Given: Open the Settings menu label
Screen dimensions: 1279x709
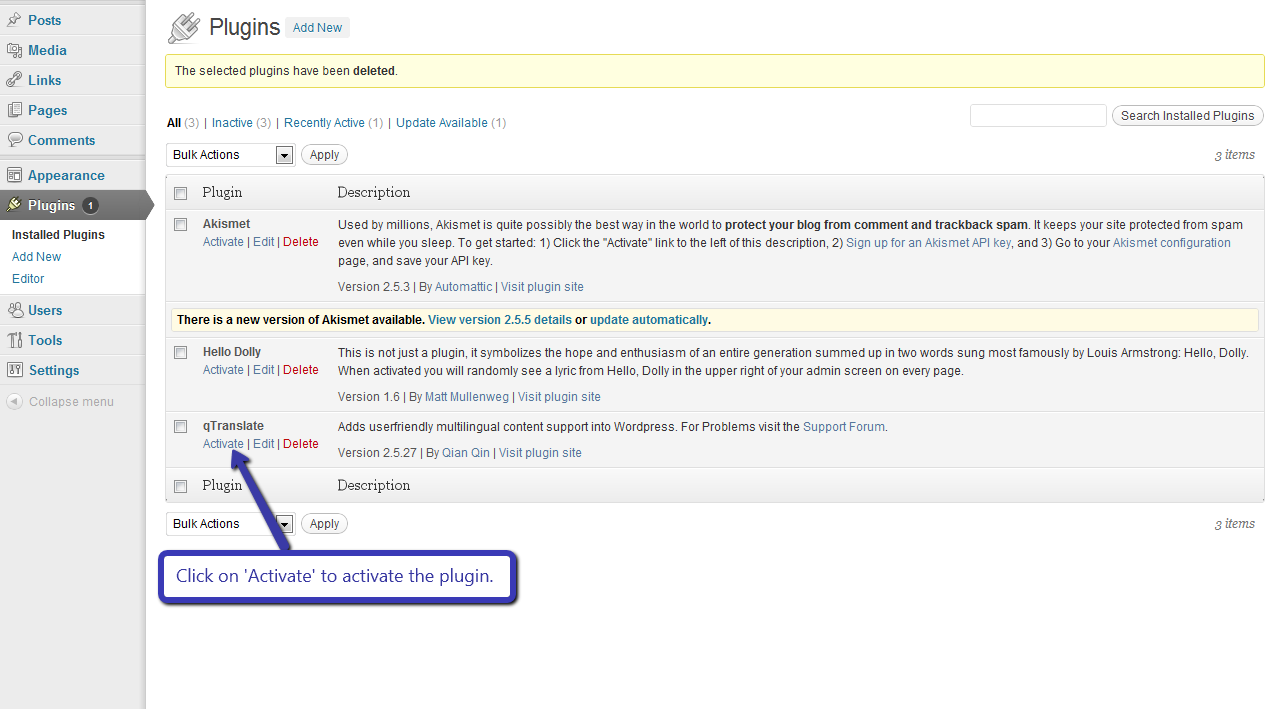Looking at the screenshot, I should click(x=54, y=370).
